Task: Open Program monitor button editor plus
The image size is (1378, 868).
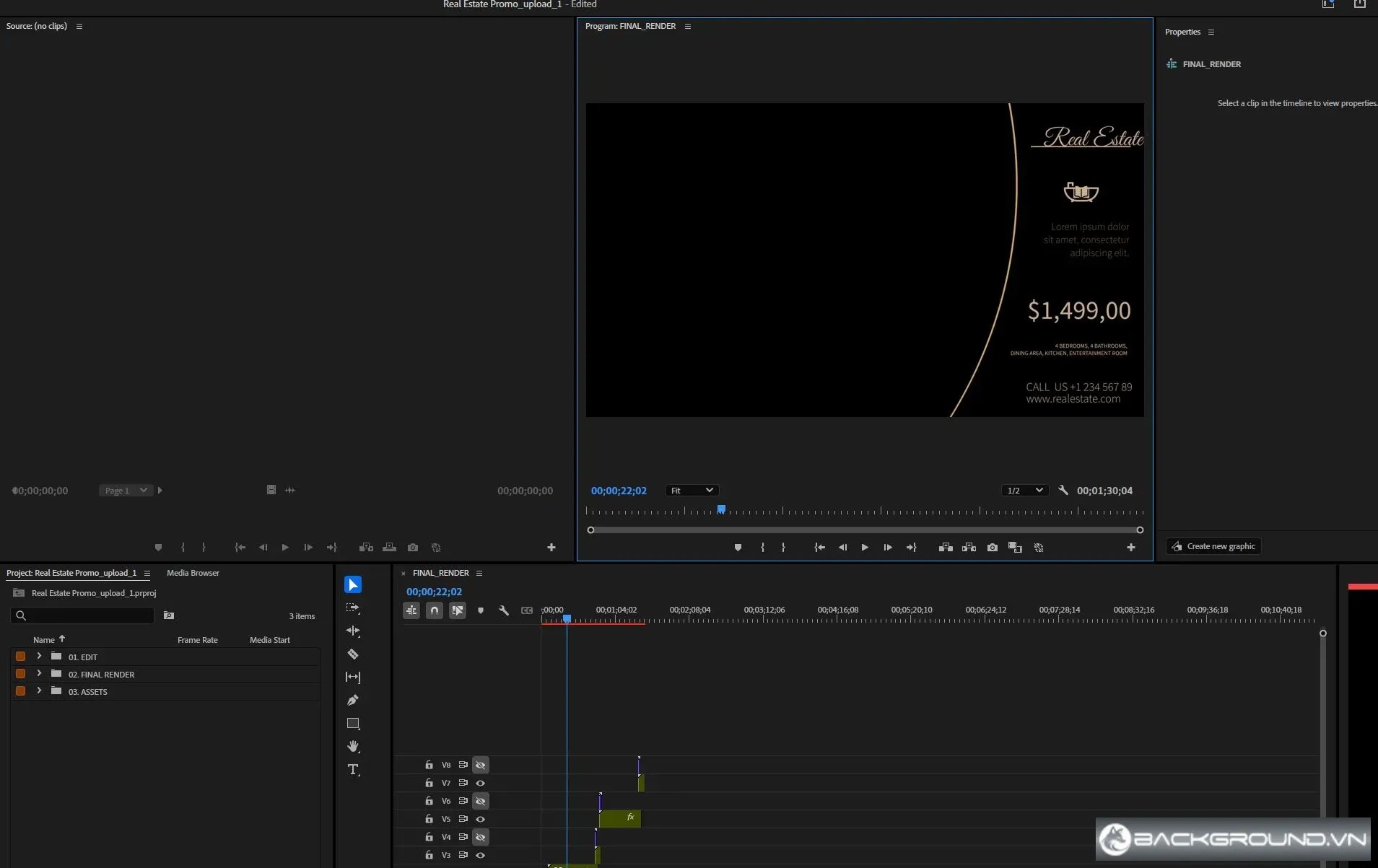Action: (1131, 548)
